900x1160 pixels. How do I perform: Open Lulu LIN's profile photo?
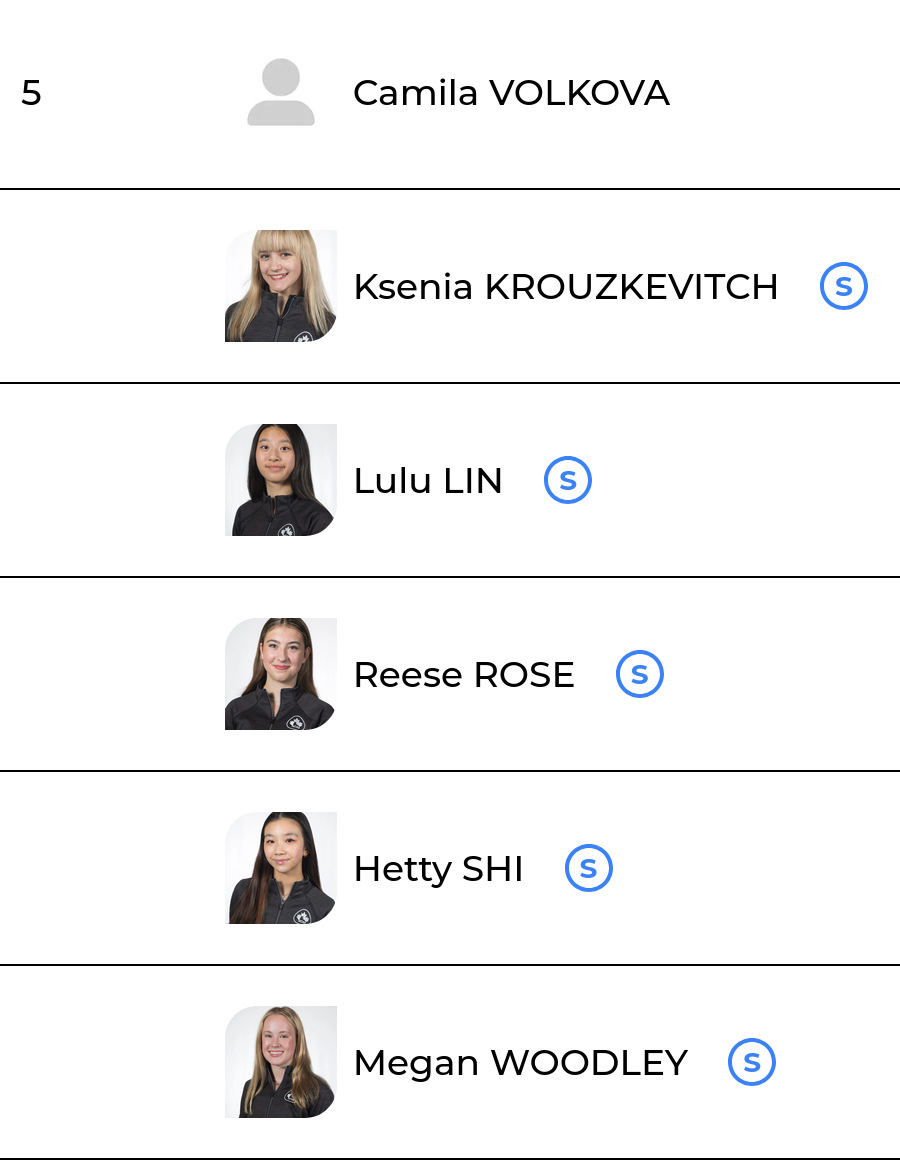click(281, 481)
